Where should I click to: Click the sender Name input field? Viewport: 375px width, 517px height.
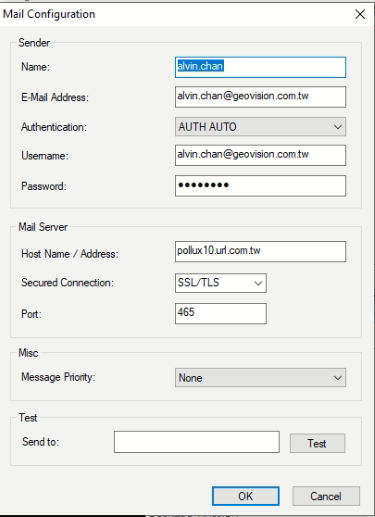tap(260, 67)
